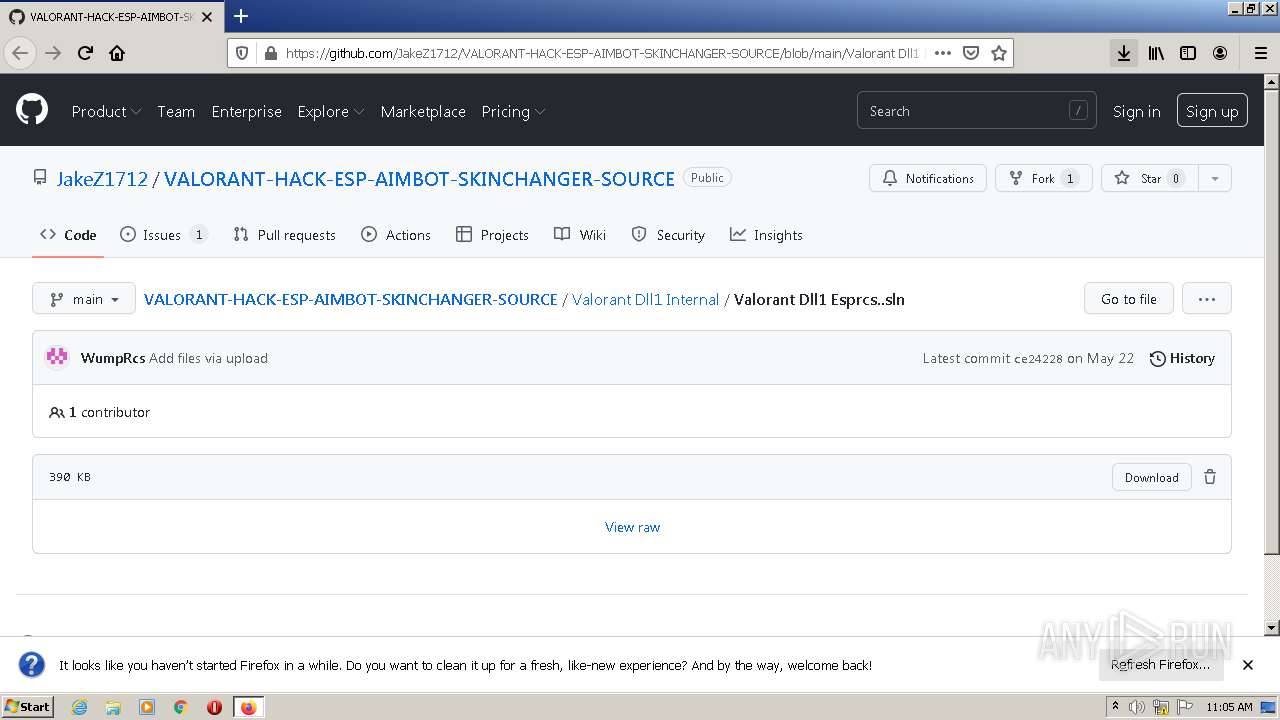Switch to the Insights tab
The height and width of the screenshot is (720, 1280).
click(x=766, y=235)
